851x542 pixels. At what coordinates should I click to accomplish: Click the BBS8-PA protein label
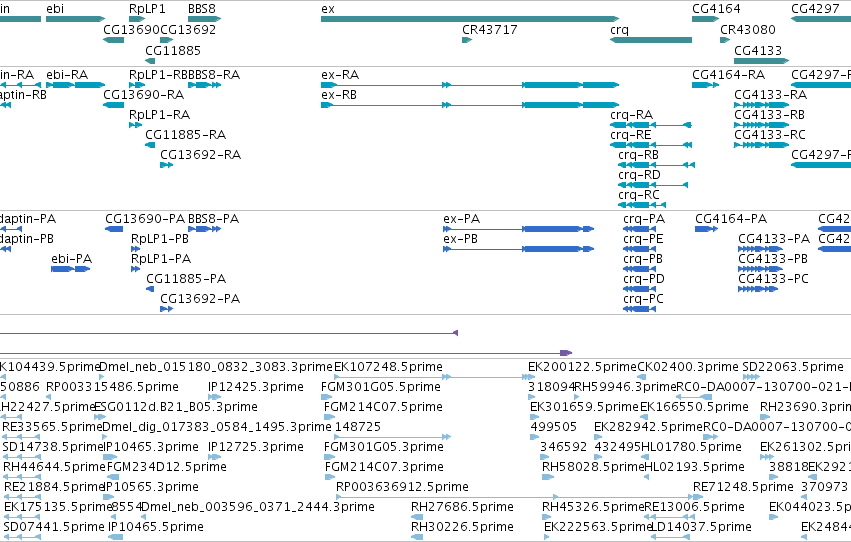pyautogui.click(x=213, y=219)
